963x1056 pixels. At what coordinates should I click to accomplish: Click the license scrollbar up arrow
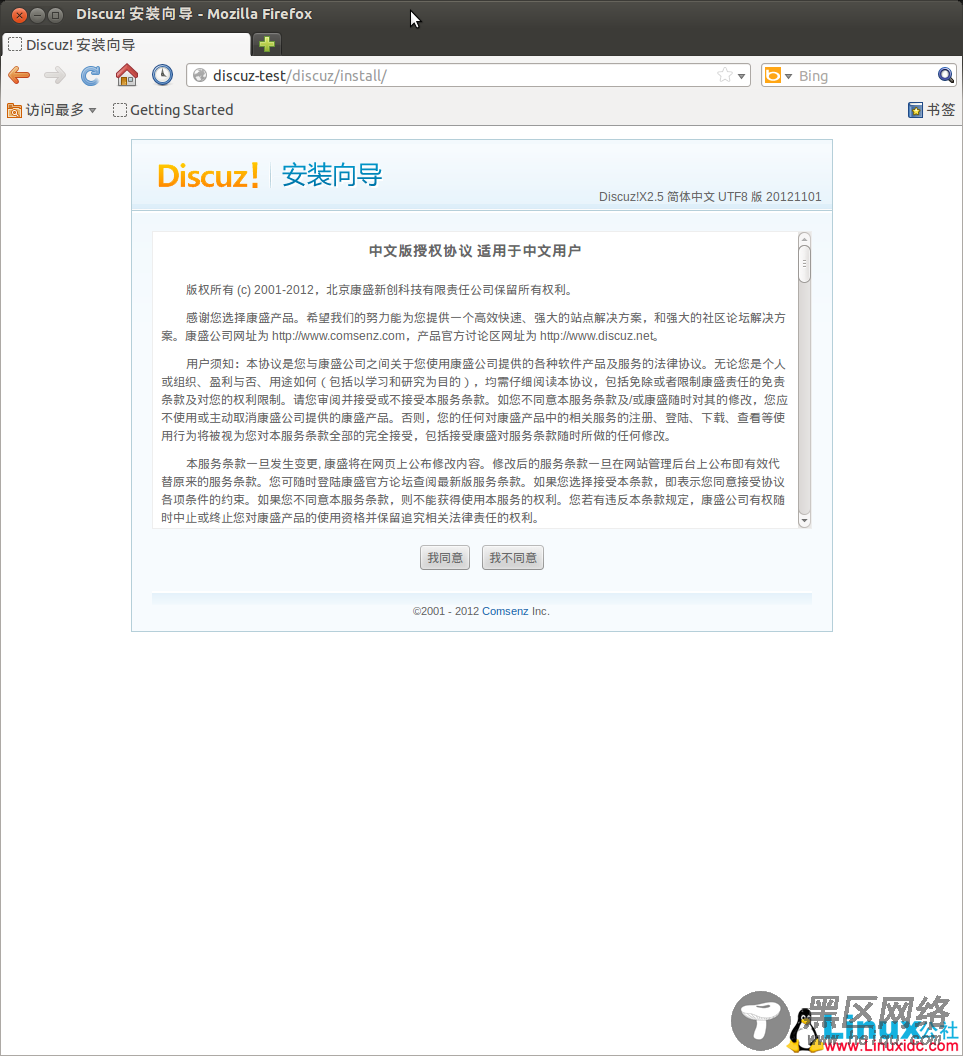(x=804, y=238)
